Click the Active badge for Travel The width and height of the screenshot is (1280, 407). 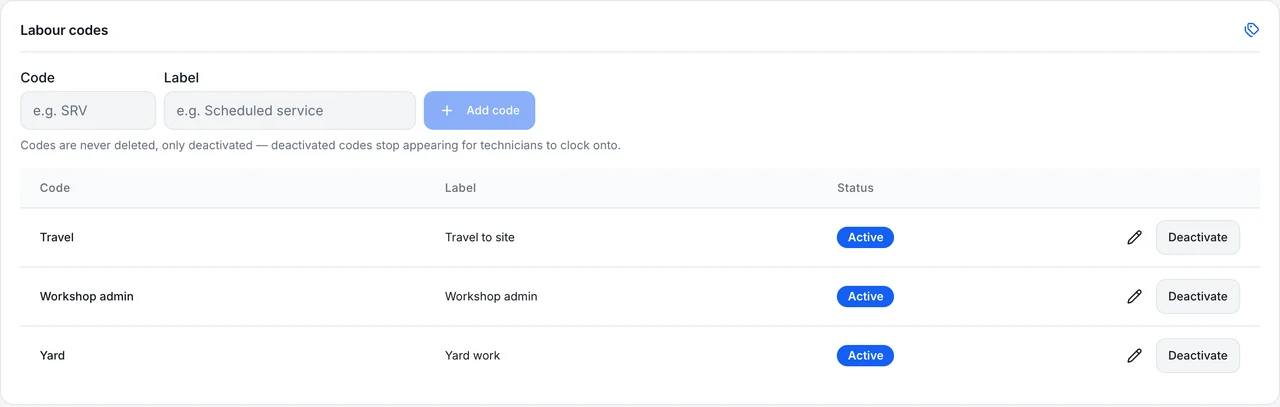coord(865,238)
